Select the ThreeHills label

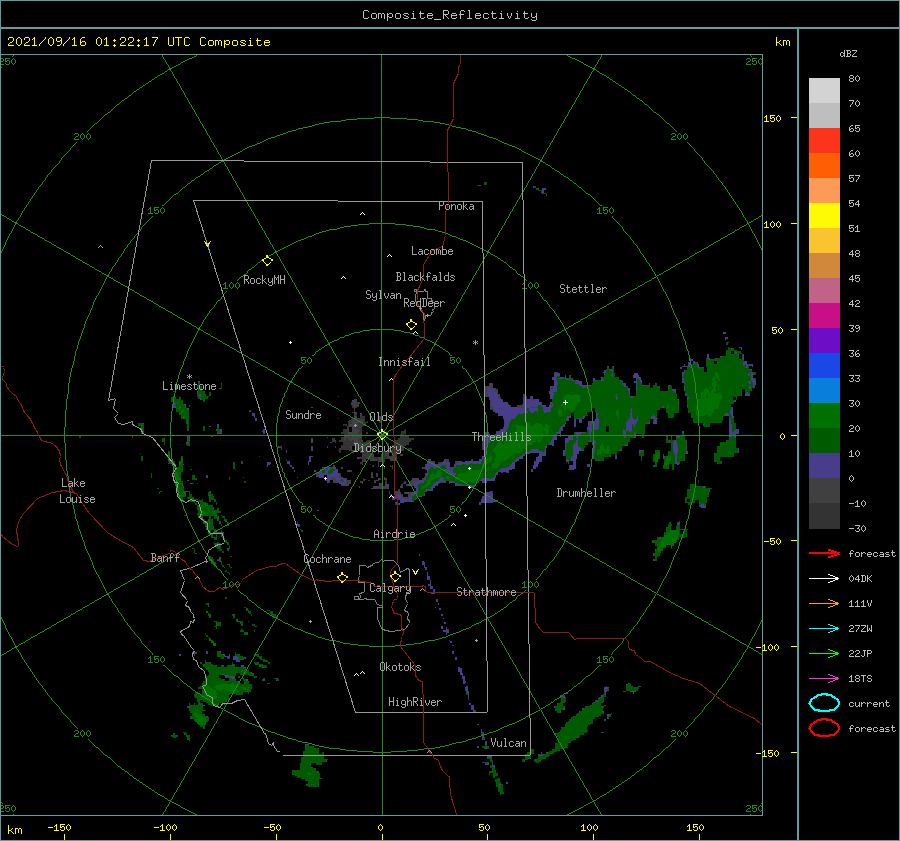(502, 437)
